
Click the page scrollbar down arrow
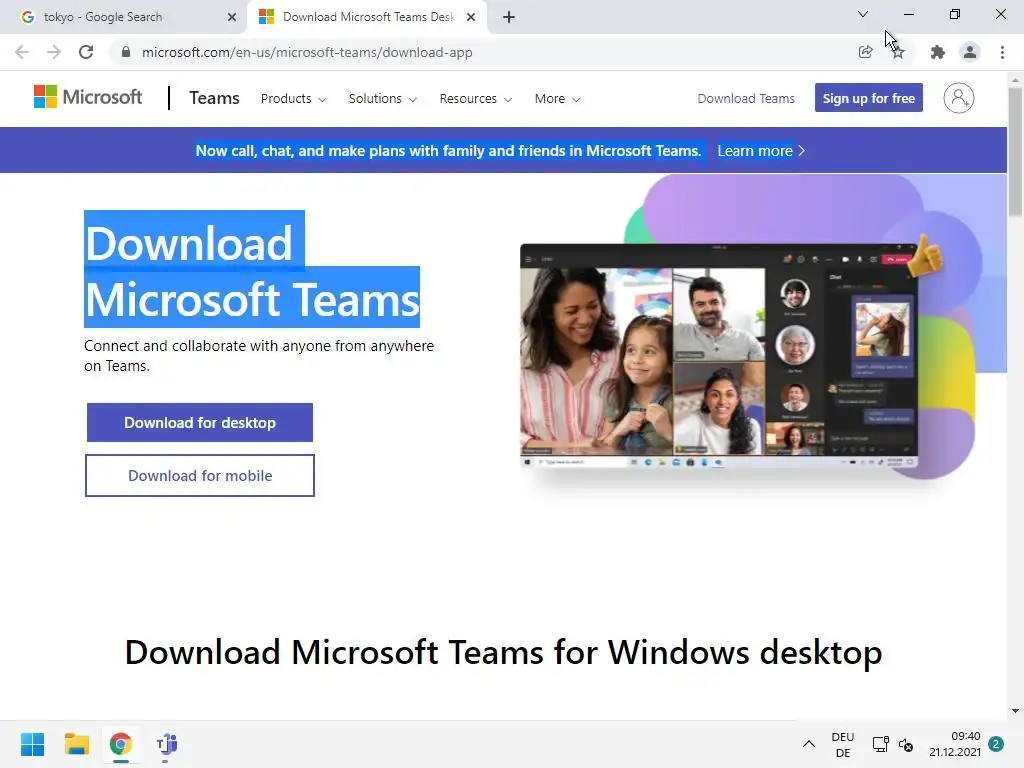click(x=1015, y=711)
